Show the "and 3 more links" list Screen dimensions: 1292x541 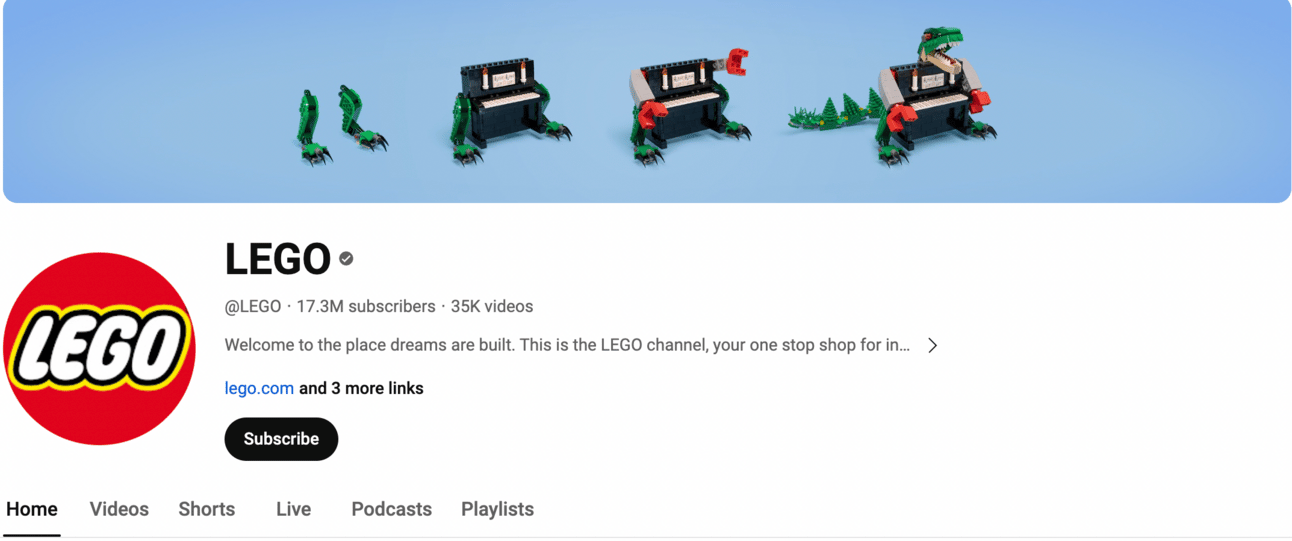[361, 388]
